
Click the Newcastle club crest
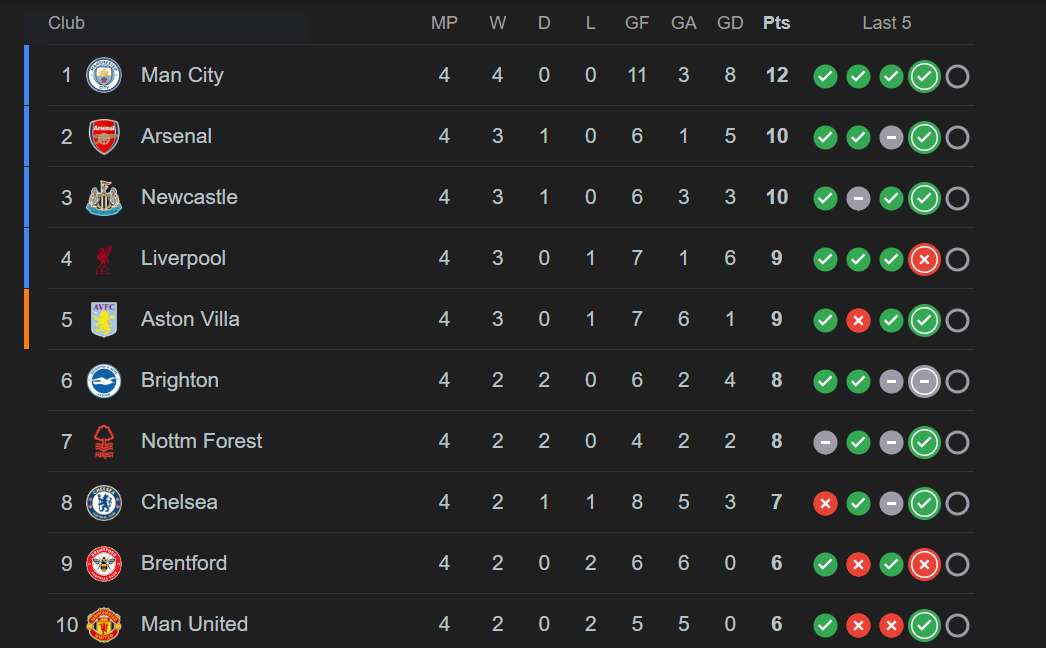104,198
